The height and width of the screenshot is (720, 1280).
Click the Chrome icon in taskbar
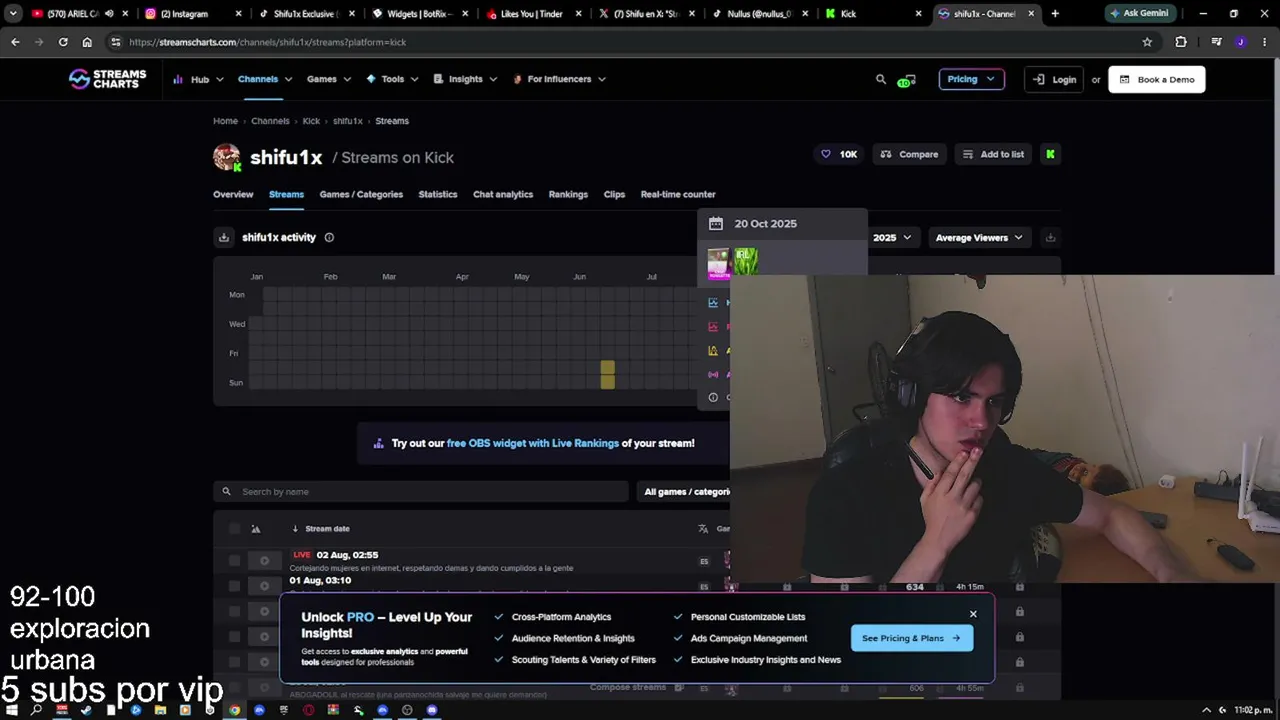click(x=234, y=710)
